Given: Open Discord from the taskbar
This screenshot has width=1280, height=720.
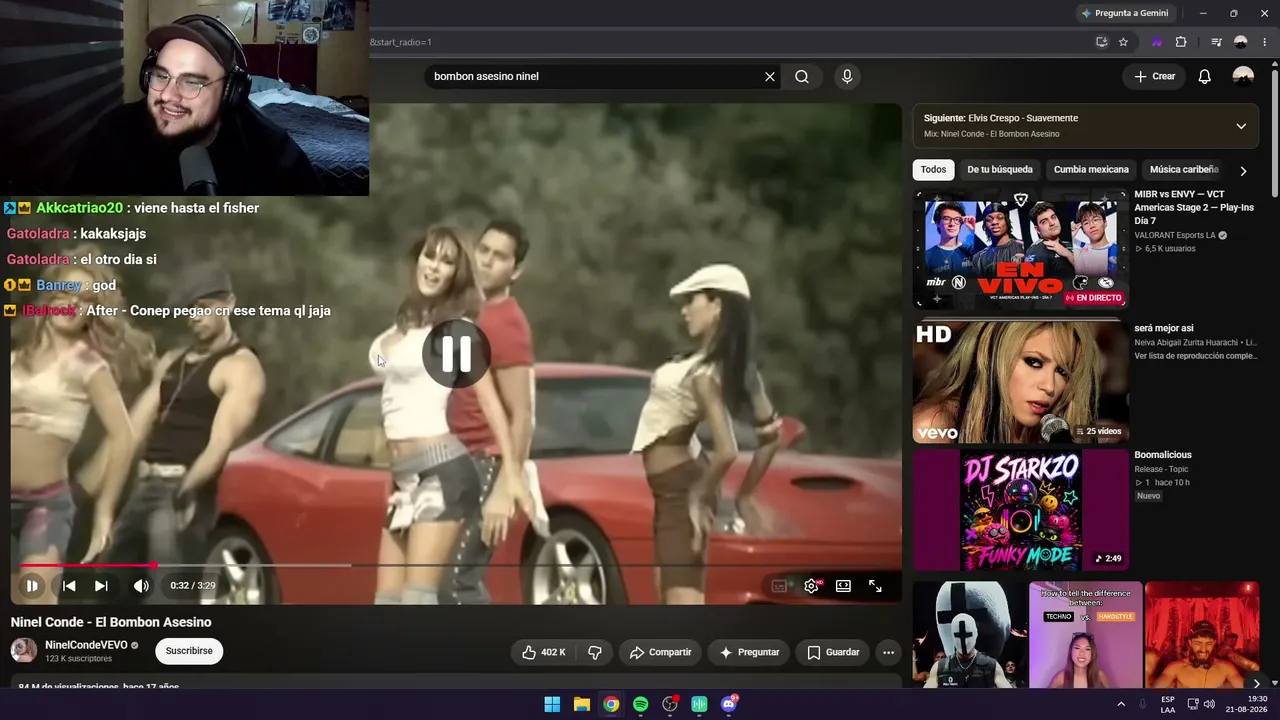Looking at the screenshot, I should [729, 704].
